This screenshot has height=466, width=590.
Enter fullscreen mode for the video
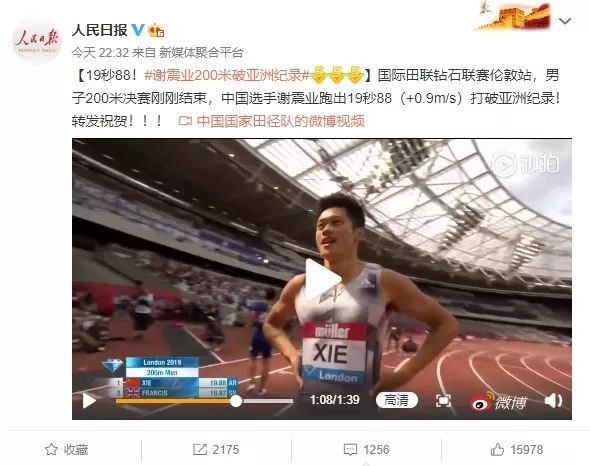point(443,401)
